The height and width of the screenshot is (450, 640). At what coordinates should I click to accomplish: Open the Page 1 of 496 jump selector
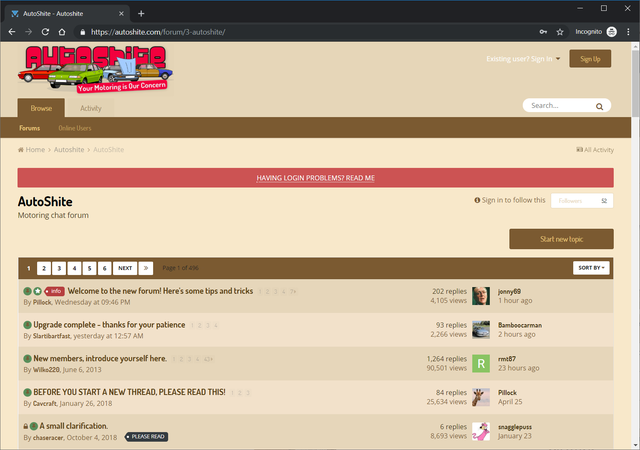point(180,268)
